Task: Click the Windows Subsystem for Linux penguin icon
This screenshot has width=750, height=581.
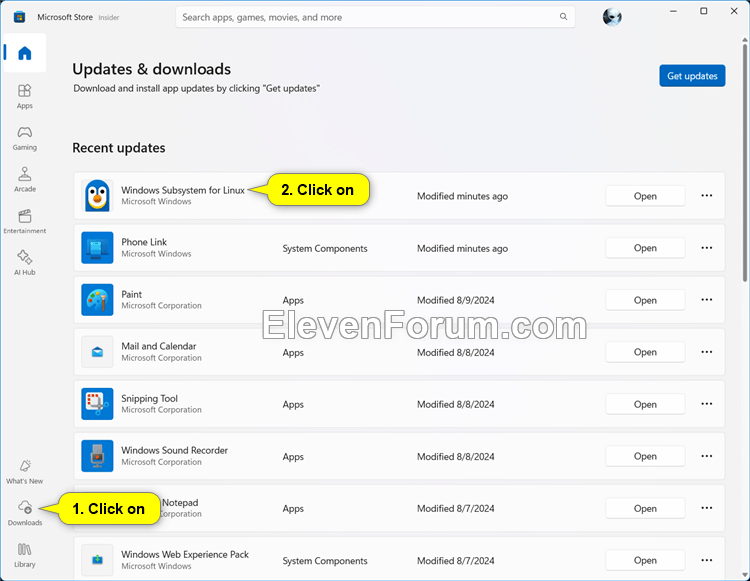Action: [97, 196]
